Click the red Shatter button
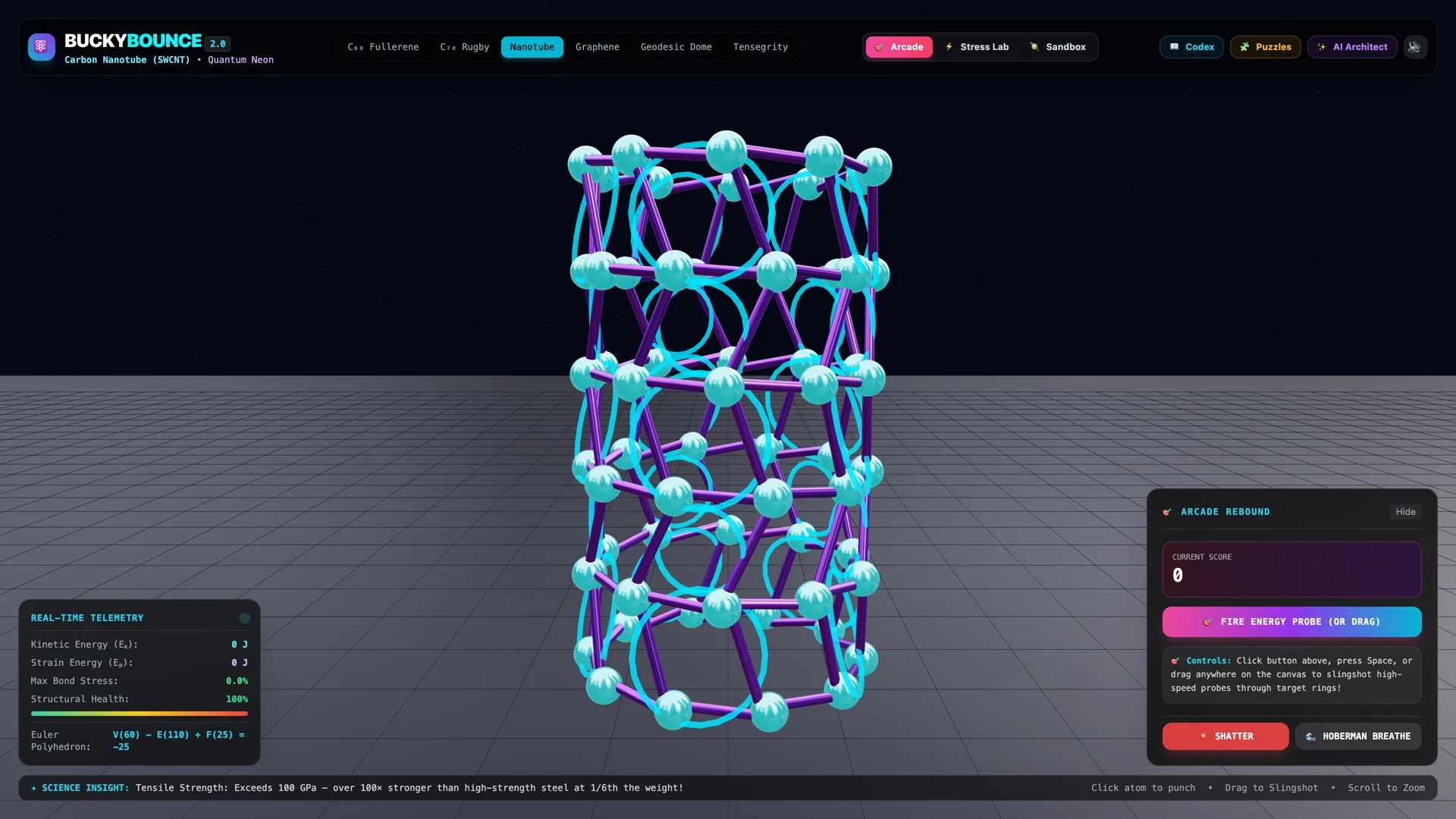Screen dimensions: 1456x819 pos(1225,736)
